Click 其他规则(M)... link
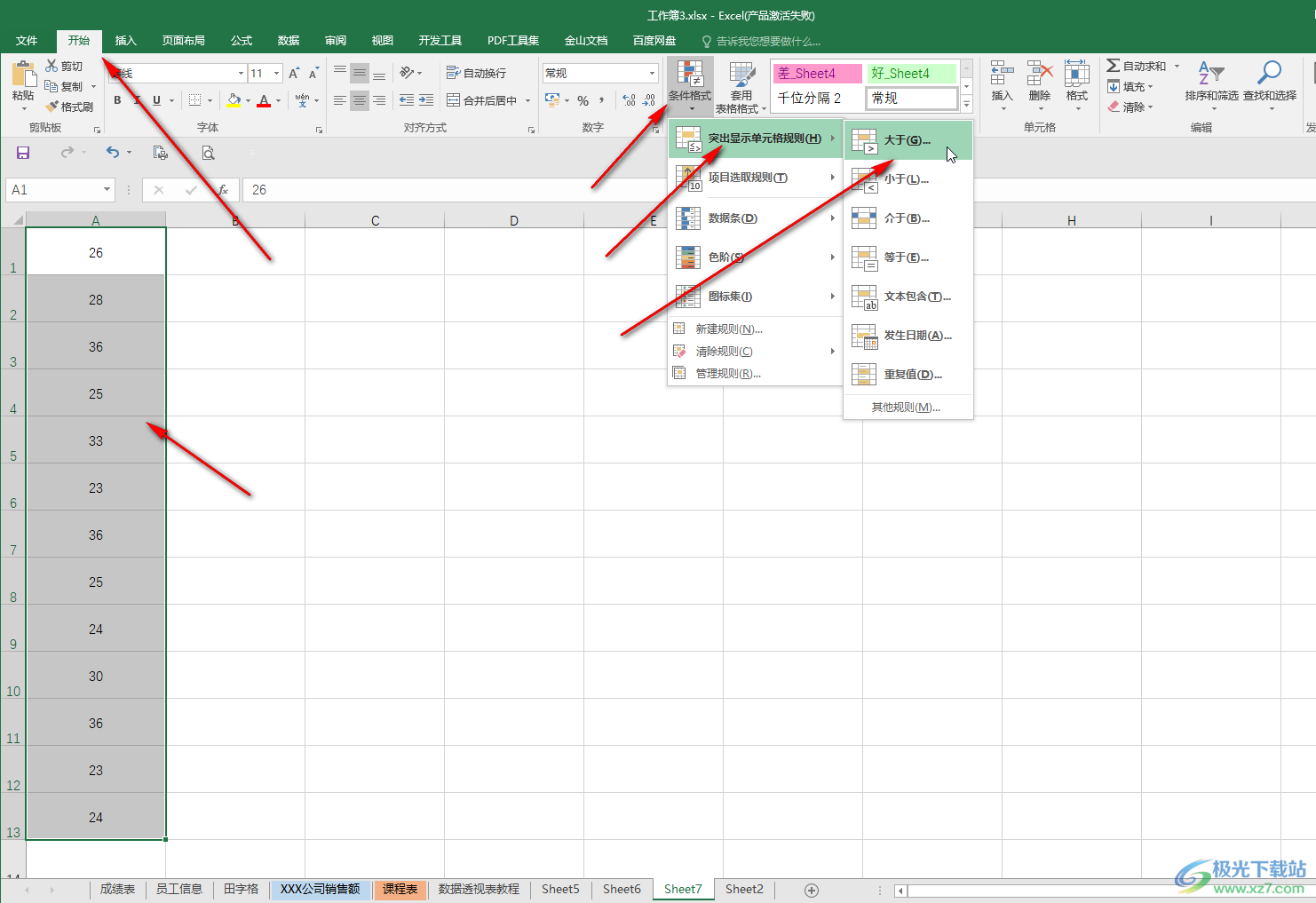 [x=906, y=407]
